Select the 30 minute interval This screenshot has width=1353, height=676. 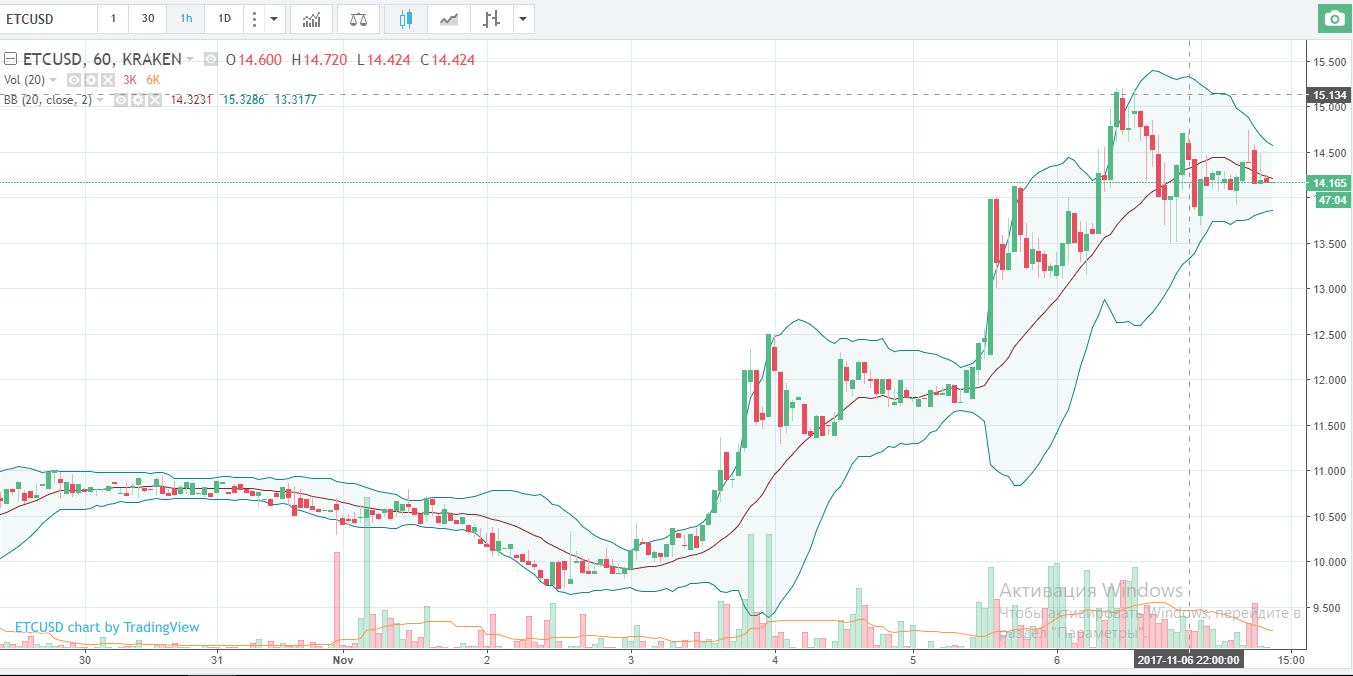pos(148,19)
